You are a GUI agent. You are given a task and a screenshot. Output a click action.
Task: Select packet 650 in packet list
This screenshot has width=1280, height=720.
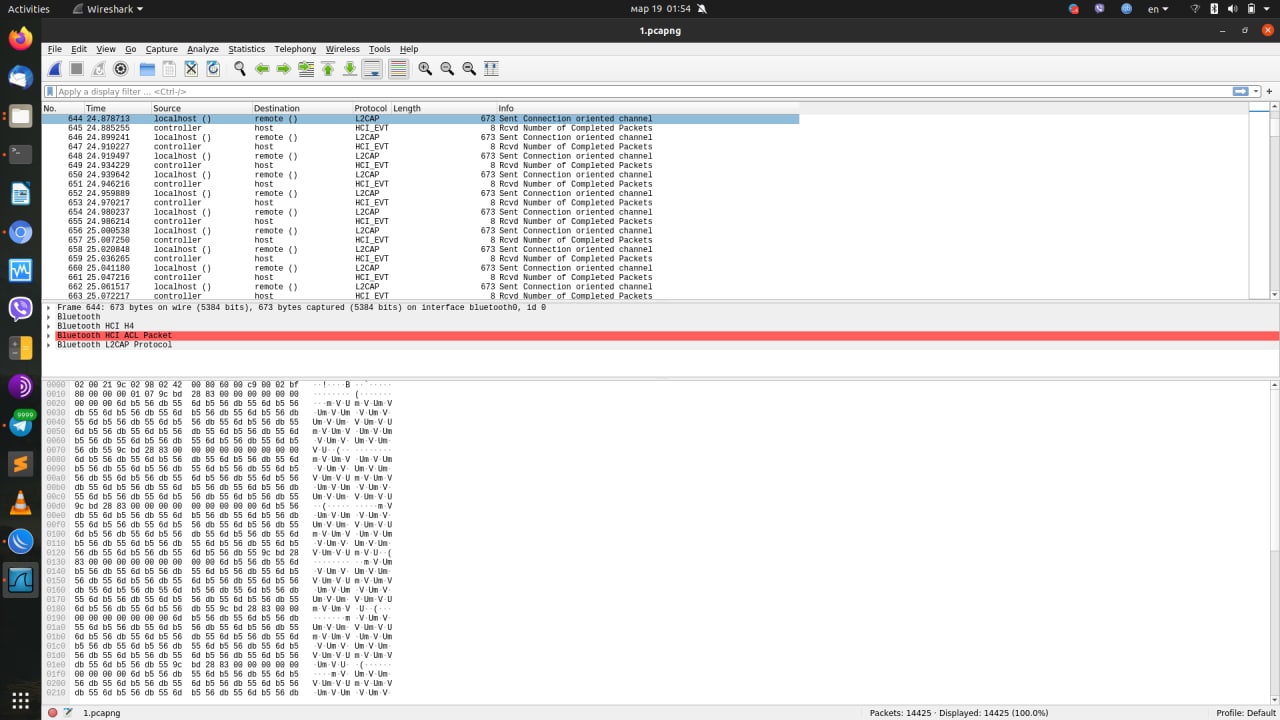click(420, 175)
